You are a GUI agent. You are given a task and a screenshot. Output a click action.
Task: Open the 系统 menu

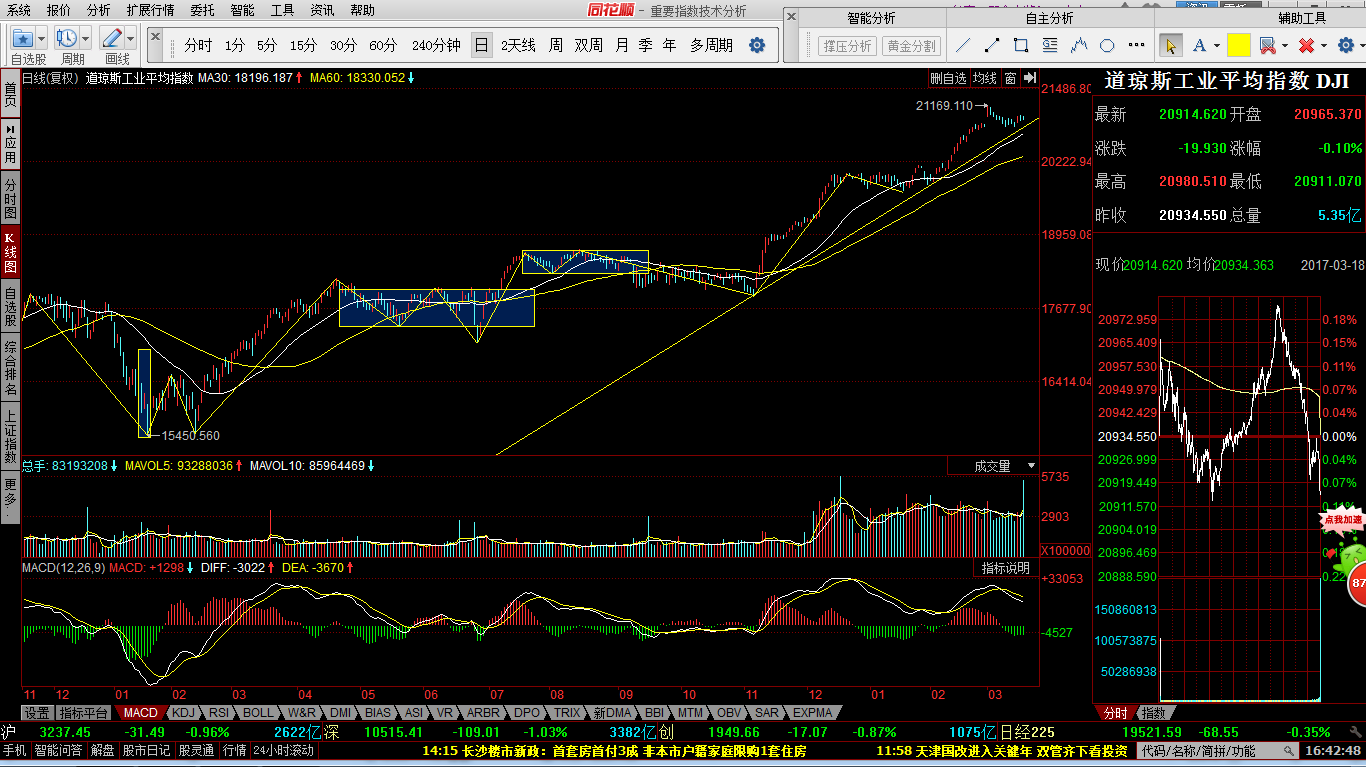point(19,10)
